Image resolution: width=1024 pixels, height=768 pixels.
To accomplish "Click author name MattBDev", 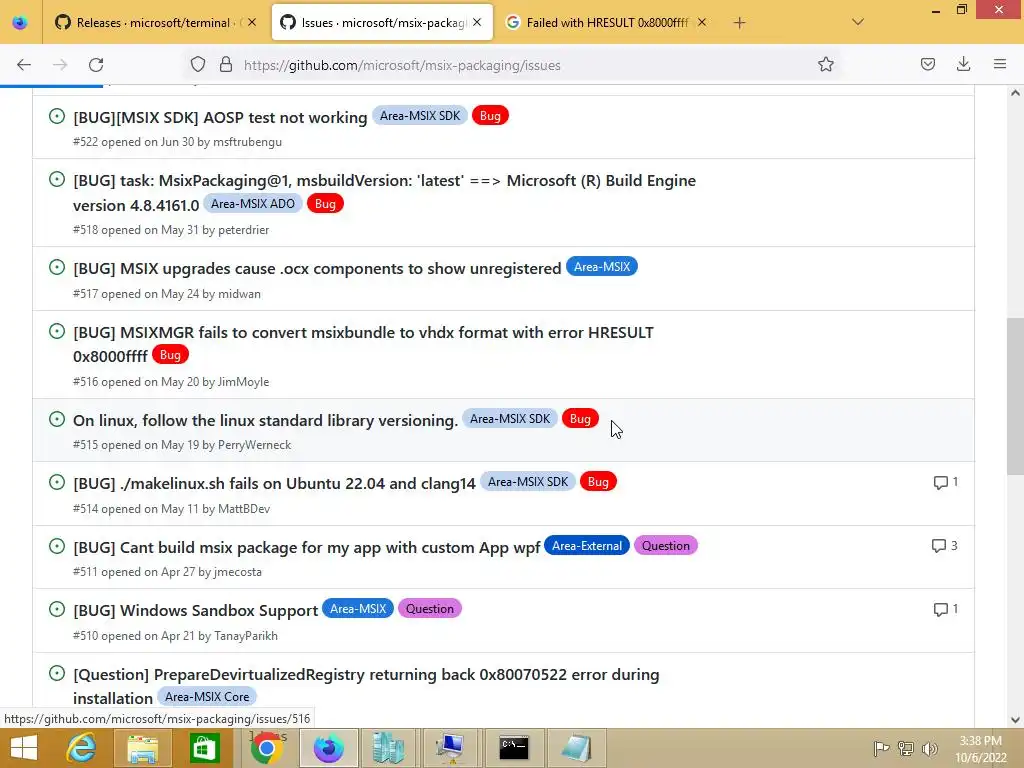I will (x=244, y=509).
